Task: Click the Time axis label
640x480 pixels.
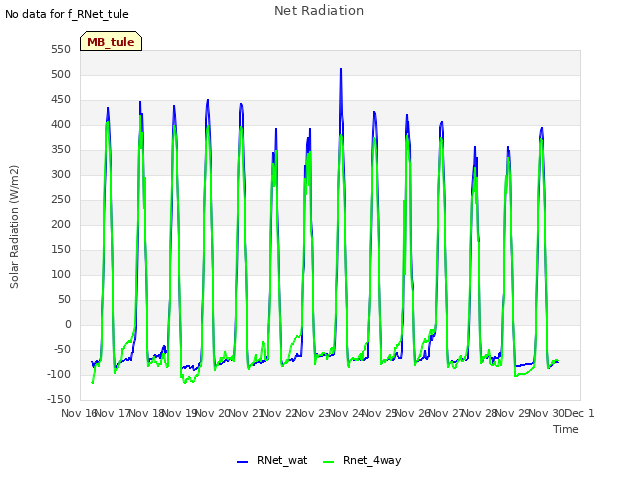Action: 566,429
